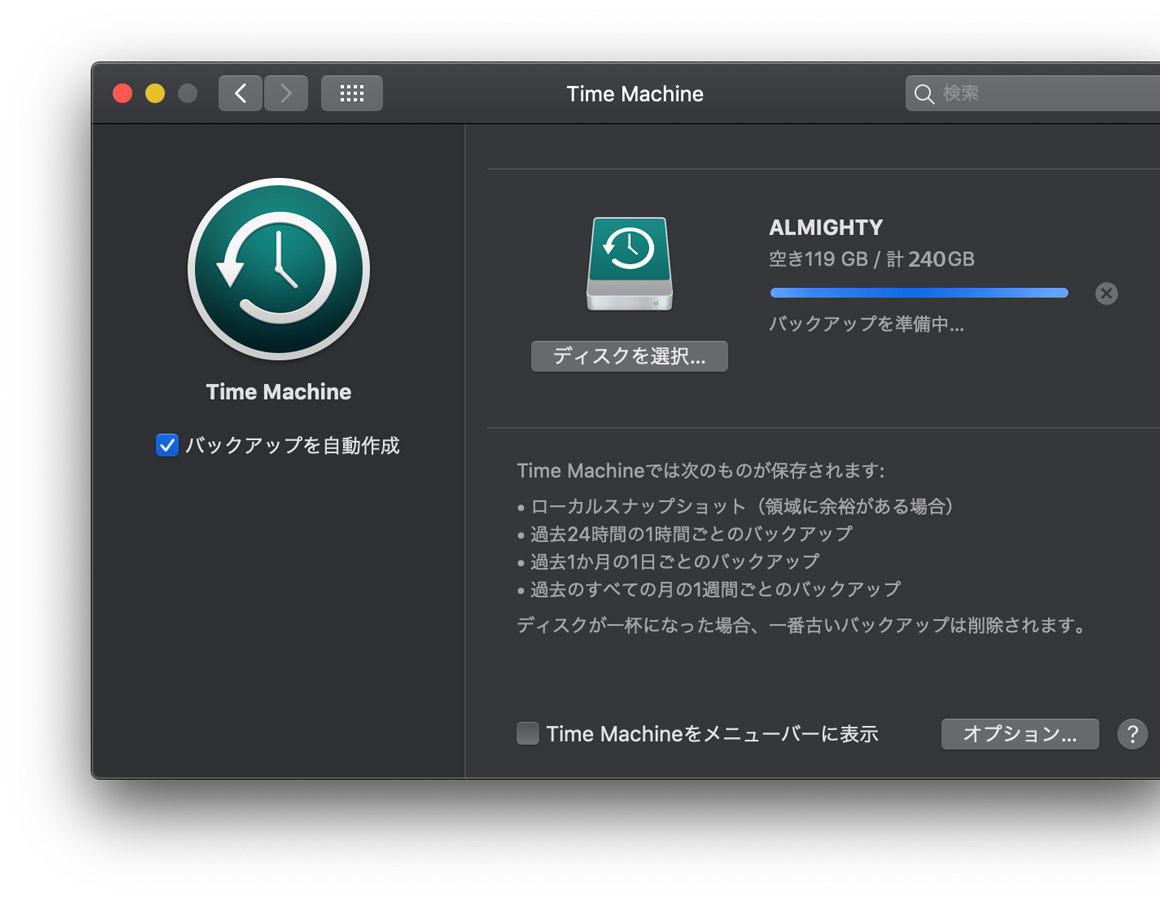Cancel backup with the X beside the progress bar

1106,294
